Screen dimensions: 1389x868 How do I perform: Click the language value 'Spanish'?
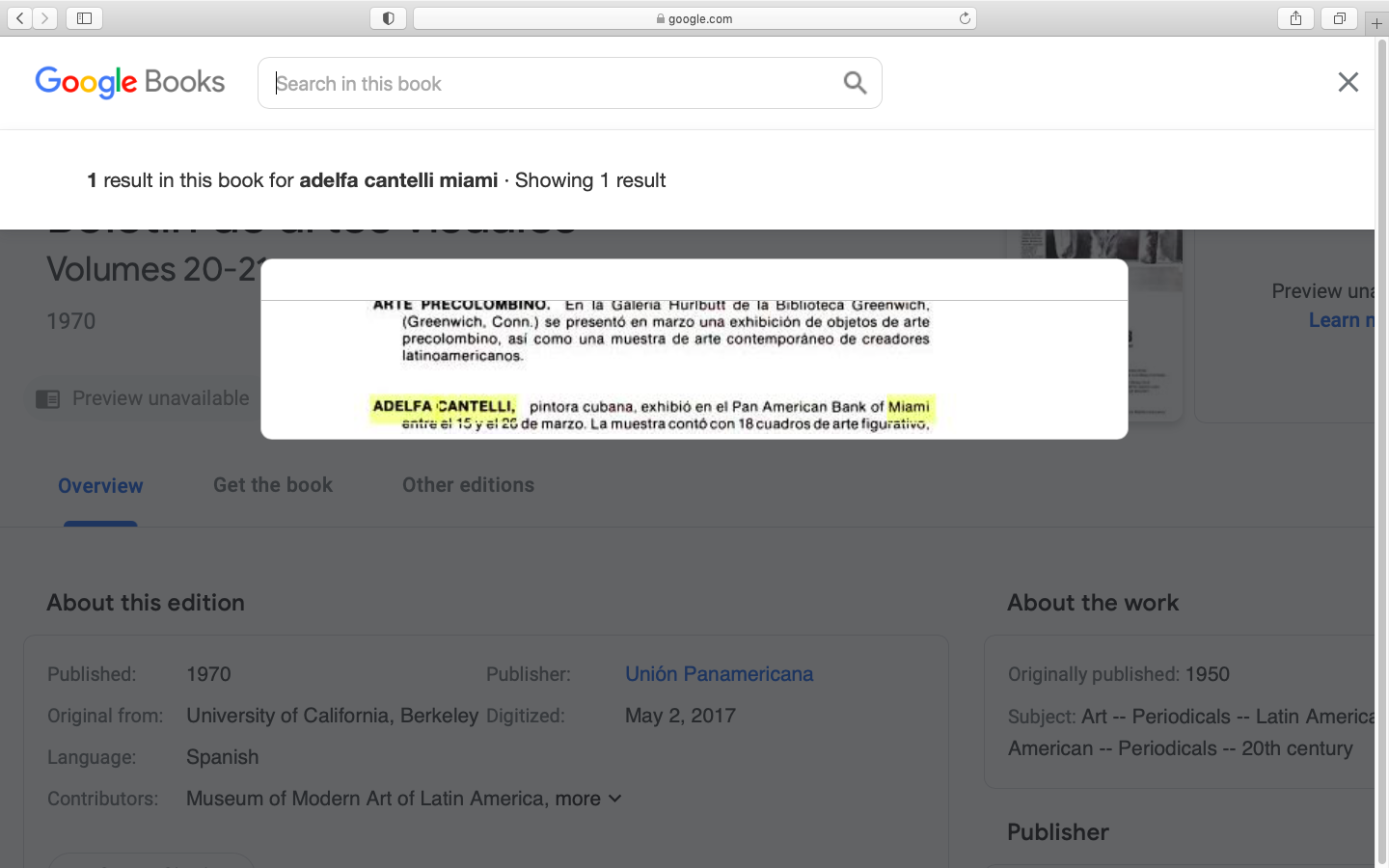coord(222,757)
